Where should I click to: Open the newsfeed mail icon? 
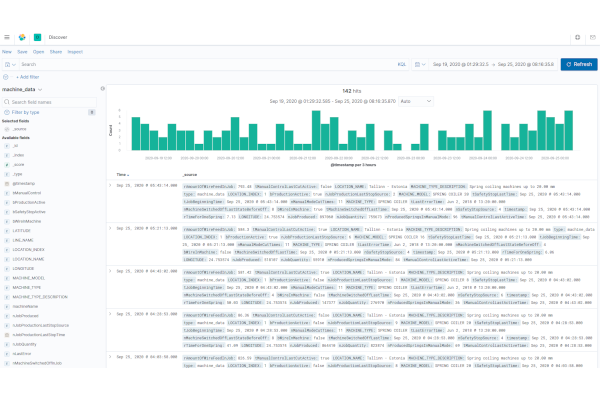[x=593, y=37]
